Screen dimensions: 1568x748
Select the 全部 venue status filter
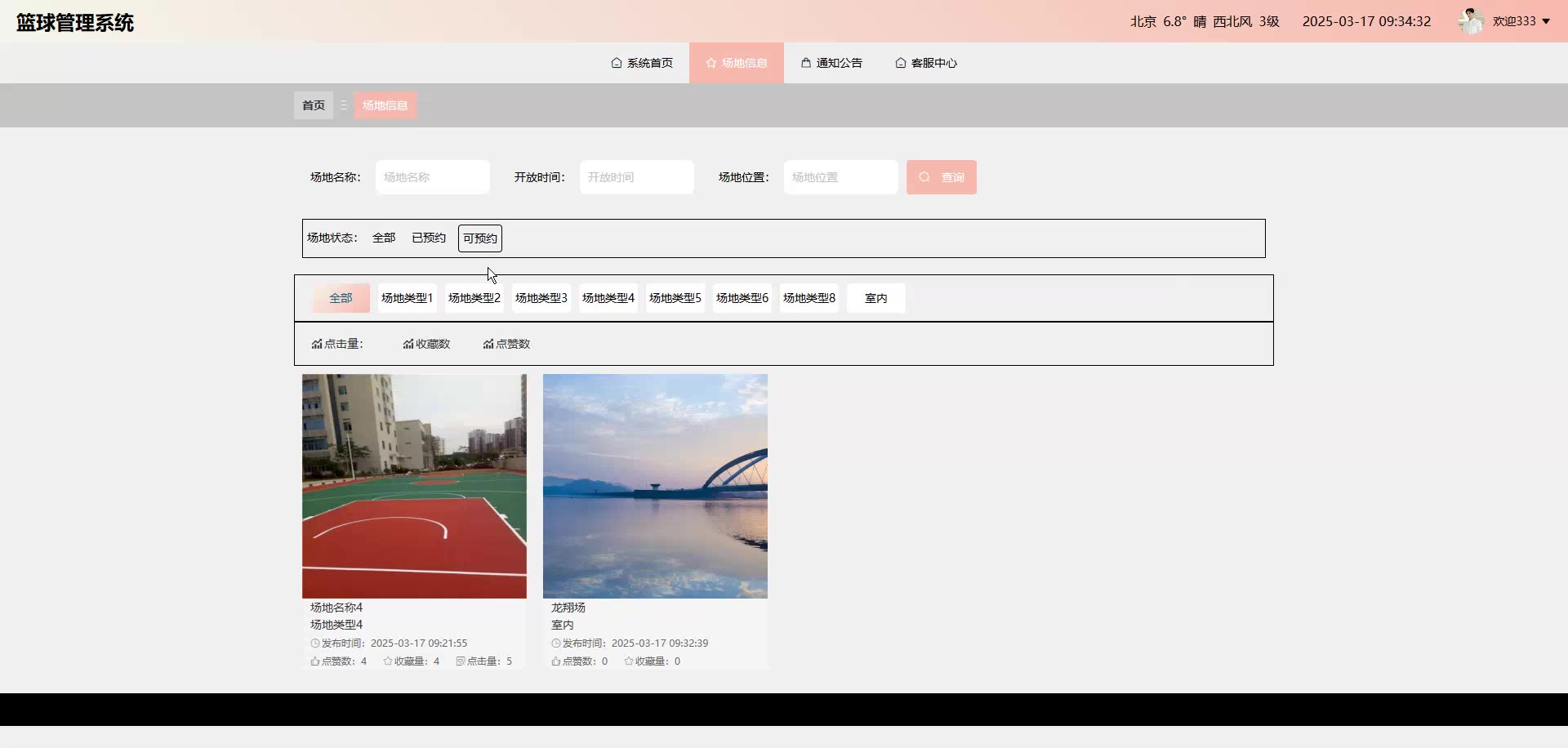pos(384,238)
